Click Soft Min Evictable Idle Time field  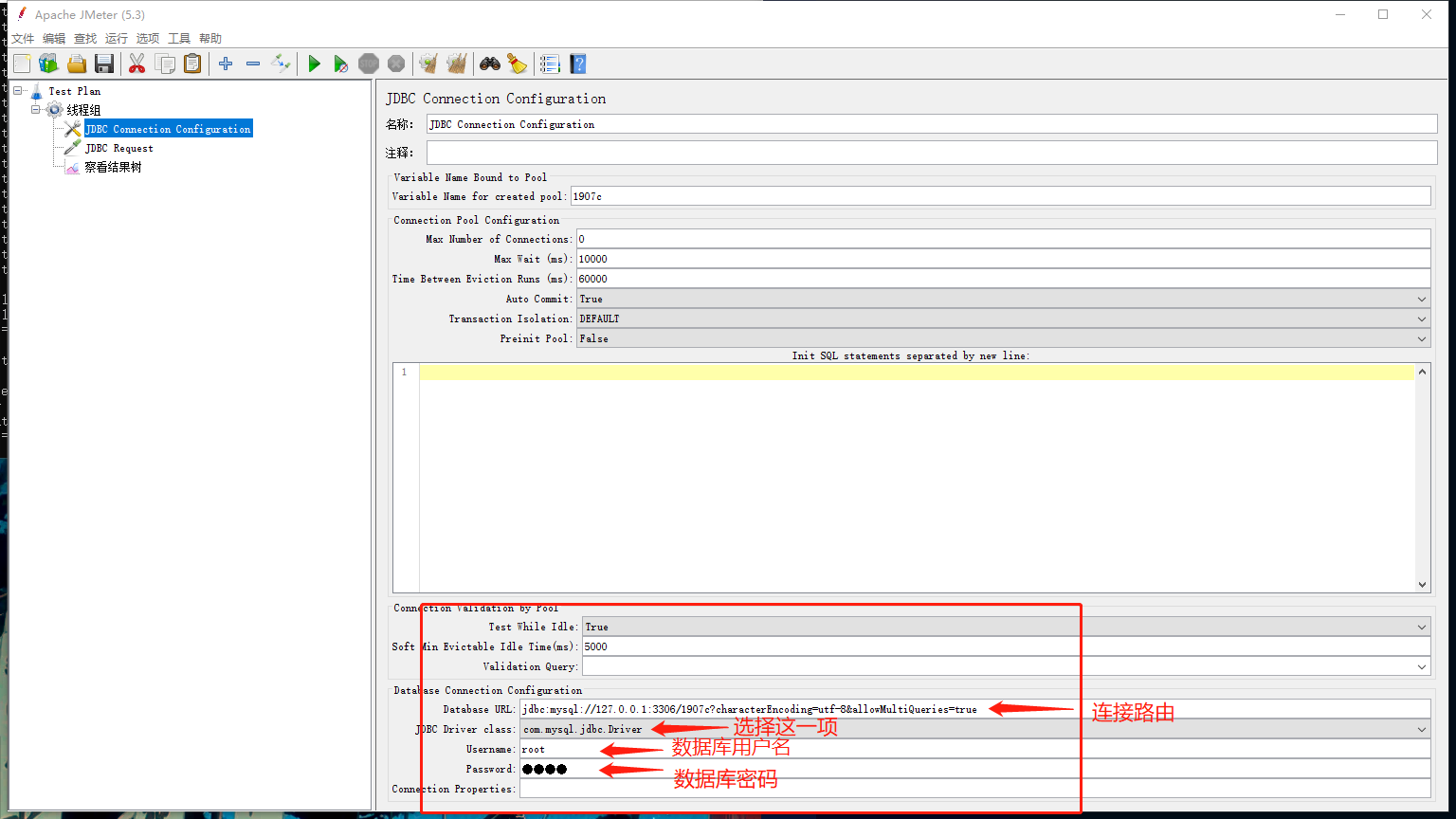click(1007, 646)
